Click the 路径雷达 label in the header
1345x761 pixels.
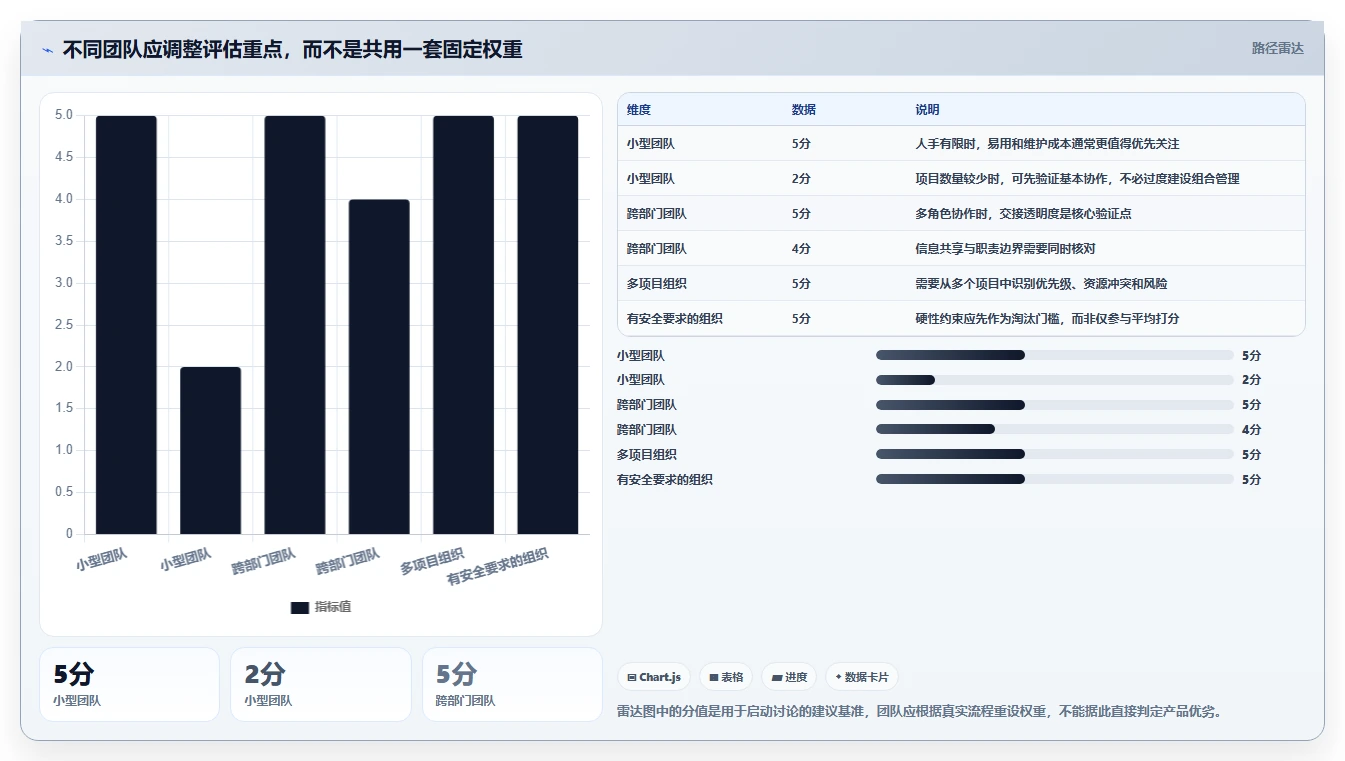(x=1277, y=48)
